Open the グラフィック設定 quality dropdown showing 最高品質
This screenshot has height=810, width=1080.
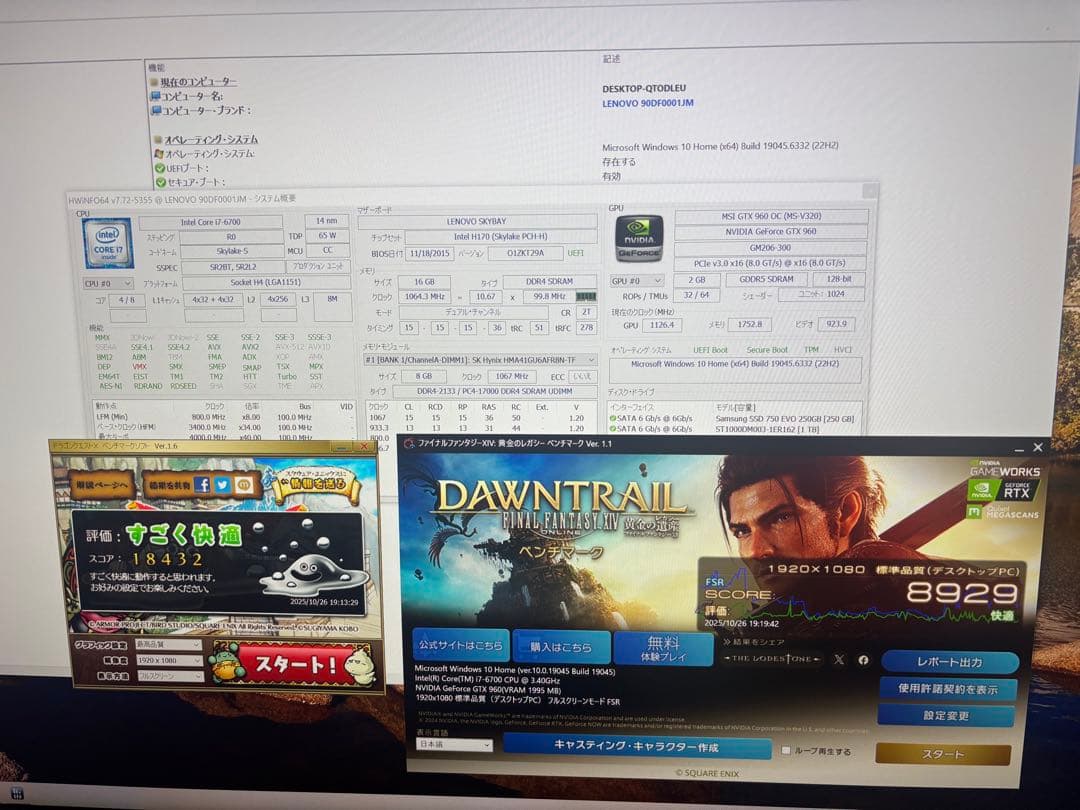pos(167,646)
